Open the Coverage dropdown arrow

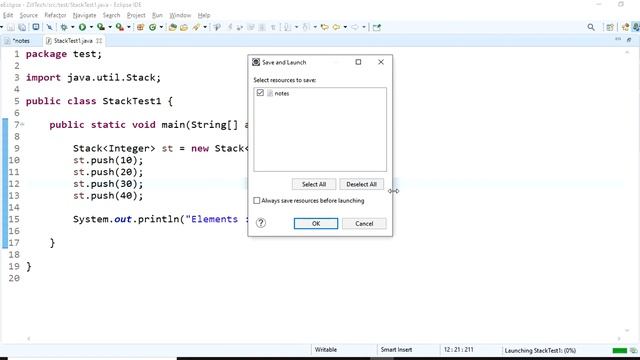110,27
